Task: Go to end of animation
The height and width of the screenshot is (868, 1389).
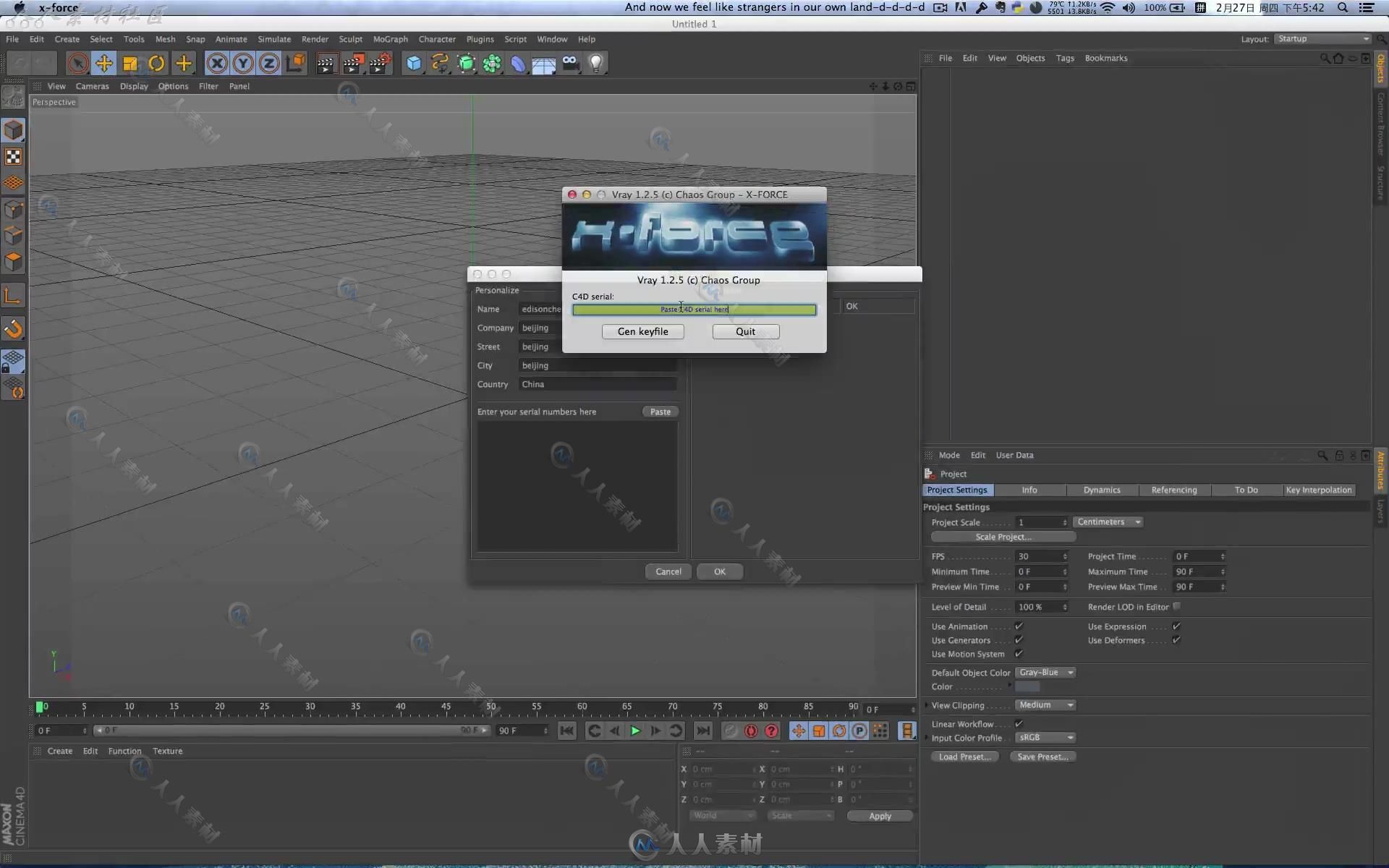Action: 702,731
